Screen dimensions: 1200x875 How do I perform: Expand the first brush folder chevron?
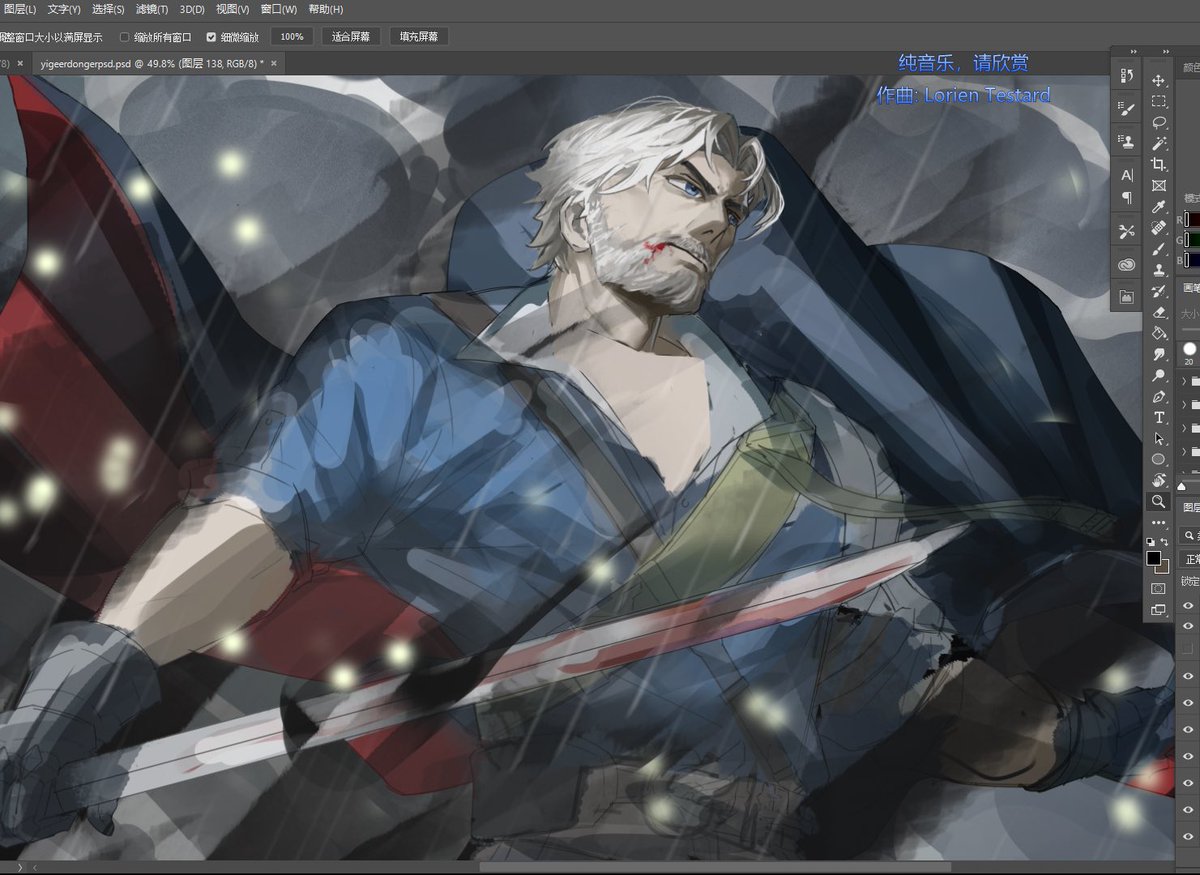point(1185,381)
